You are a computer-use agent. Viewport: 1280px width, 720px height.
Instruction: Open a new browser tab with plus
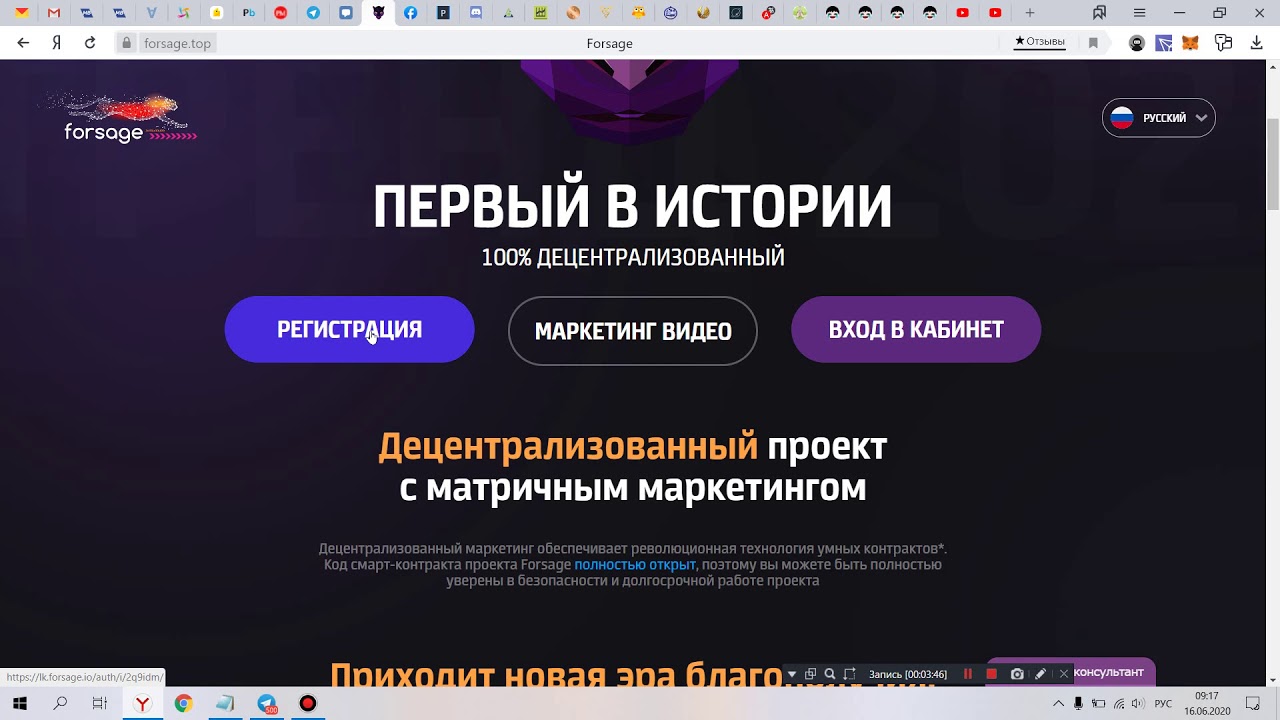point(1029,13)
